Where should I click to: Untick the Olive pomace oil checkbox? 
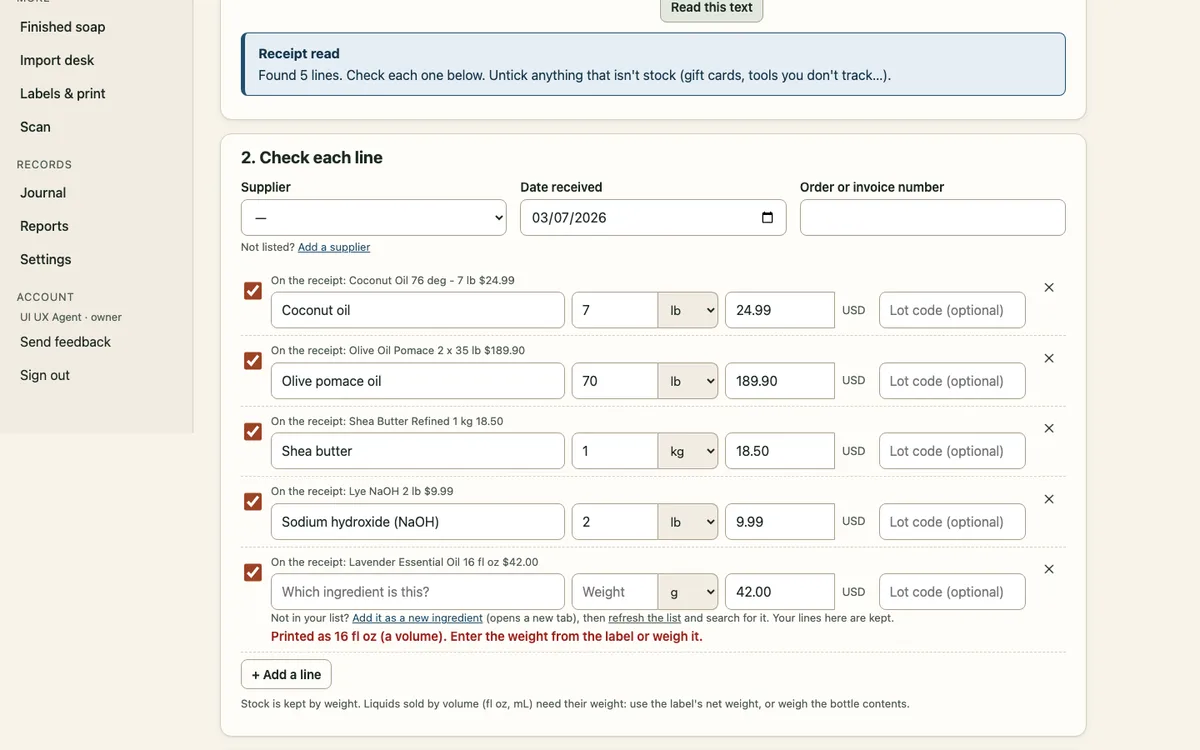tap(253, 361)
